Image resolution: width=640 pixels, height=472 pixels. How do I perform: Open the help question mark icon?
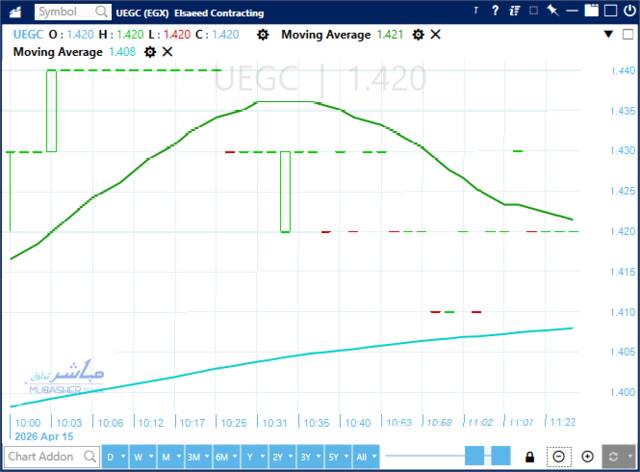pyautogui.click(x=495, y=11)
